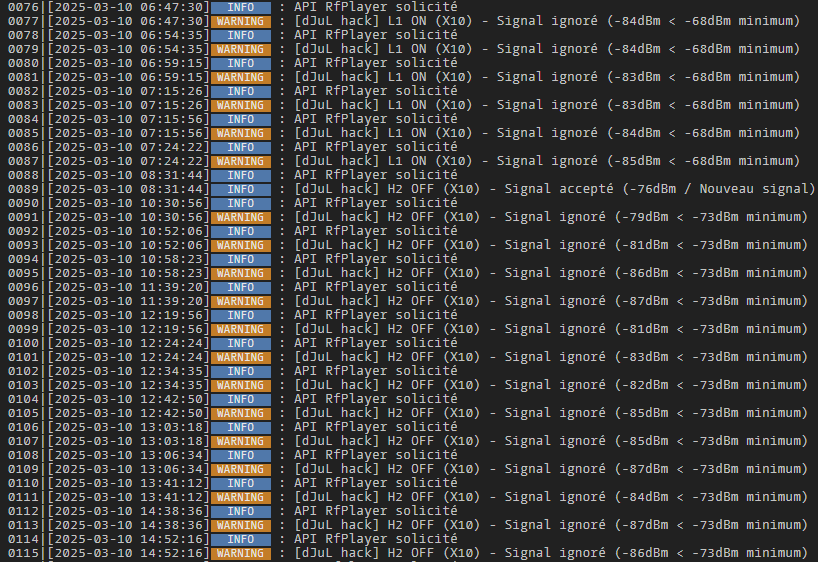Viewport: 818px width, 562px height.
Task: Click the INFO badge on line 0108
Action: [240, 455]
